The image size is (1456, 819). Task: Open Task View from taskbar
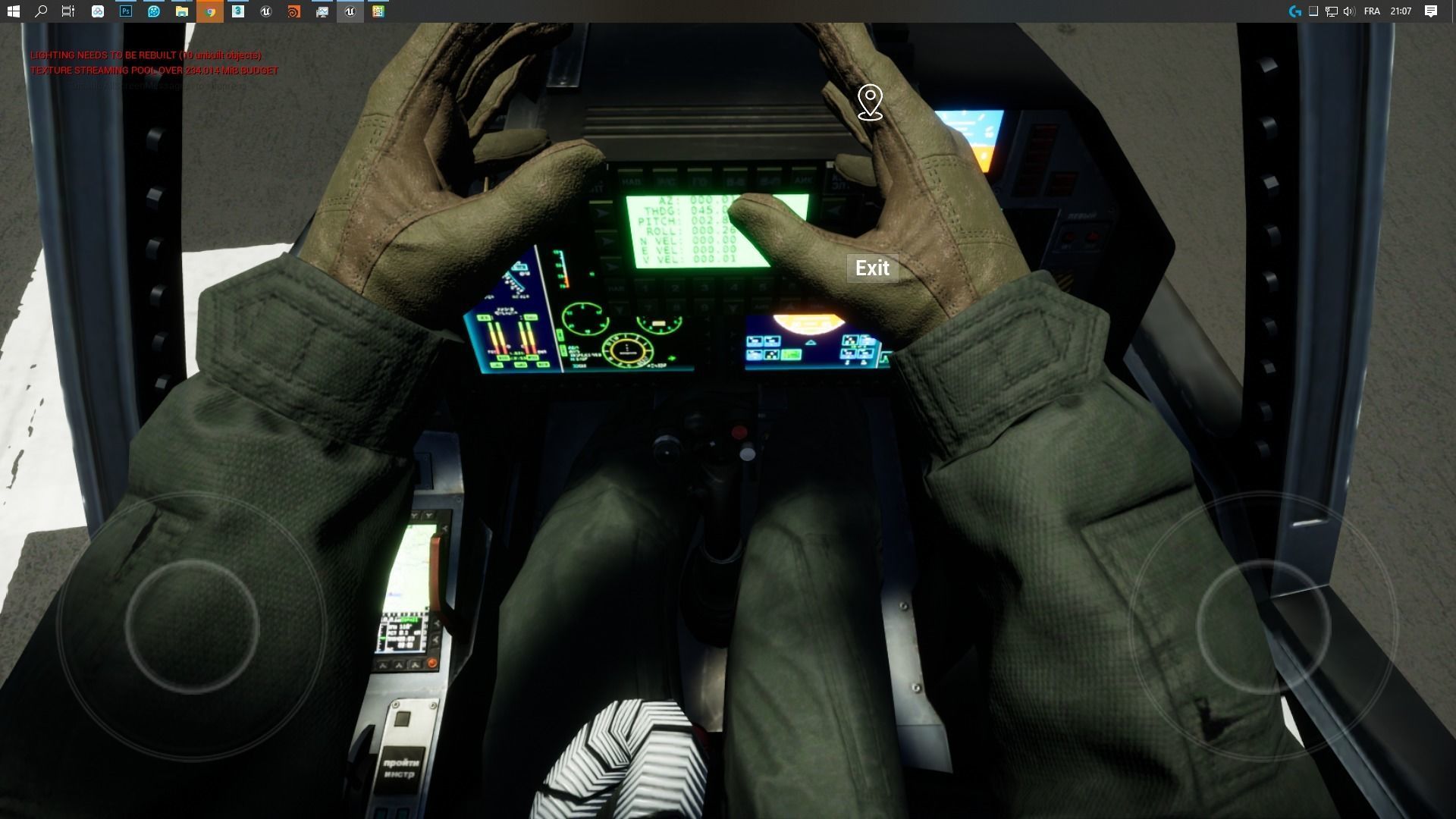pyautogui.click(x=68, y=11)
